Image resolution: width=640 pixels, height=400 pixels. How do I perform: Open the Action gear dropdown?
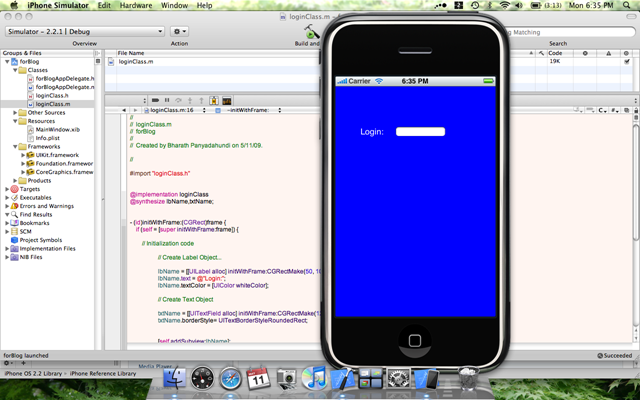tap(180, 31)
